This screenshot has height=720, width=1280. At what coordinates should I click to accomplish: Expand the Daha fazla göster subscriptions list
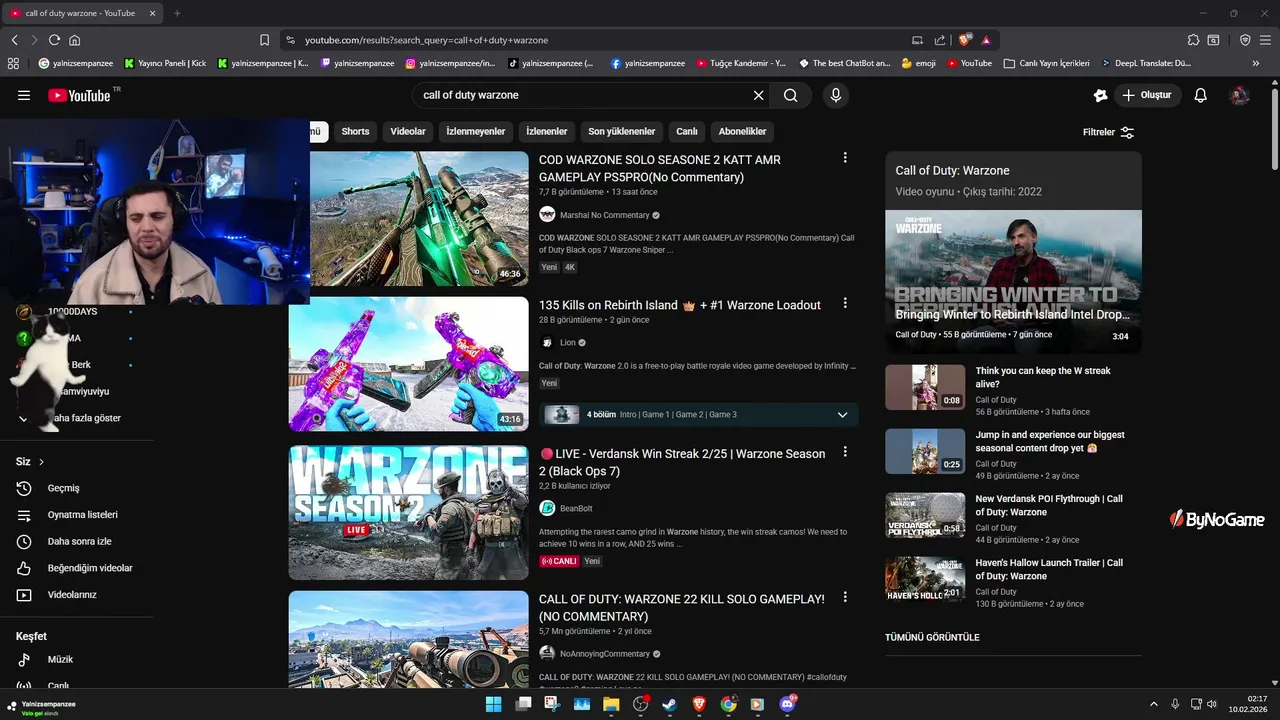(76, 418)
